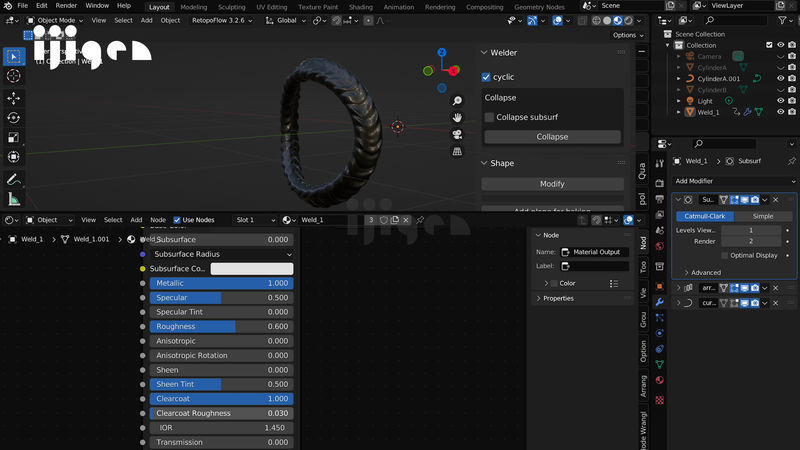Toggle Subsurf modifier show in viewport
The image size is (800, 450).
point(744,200)
